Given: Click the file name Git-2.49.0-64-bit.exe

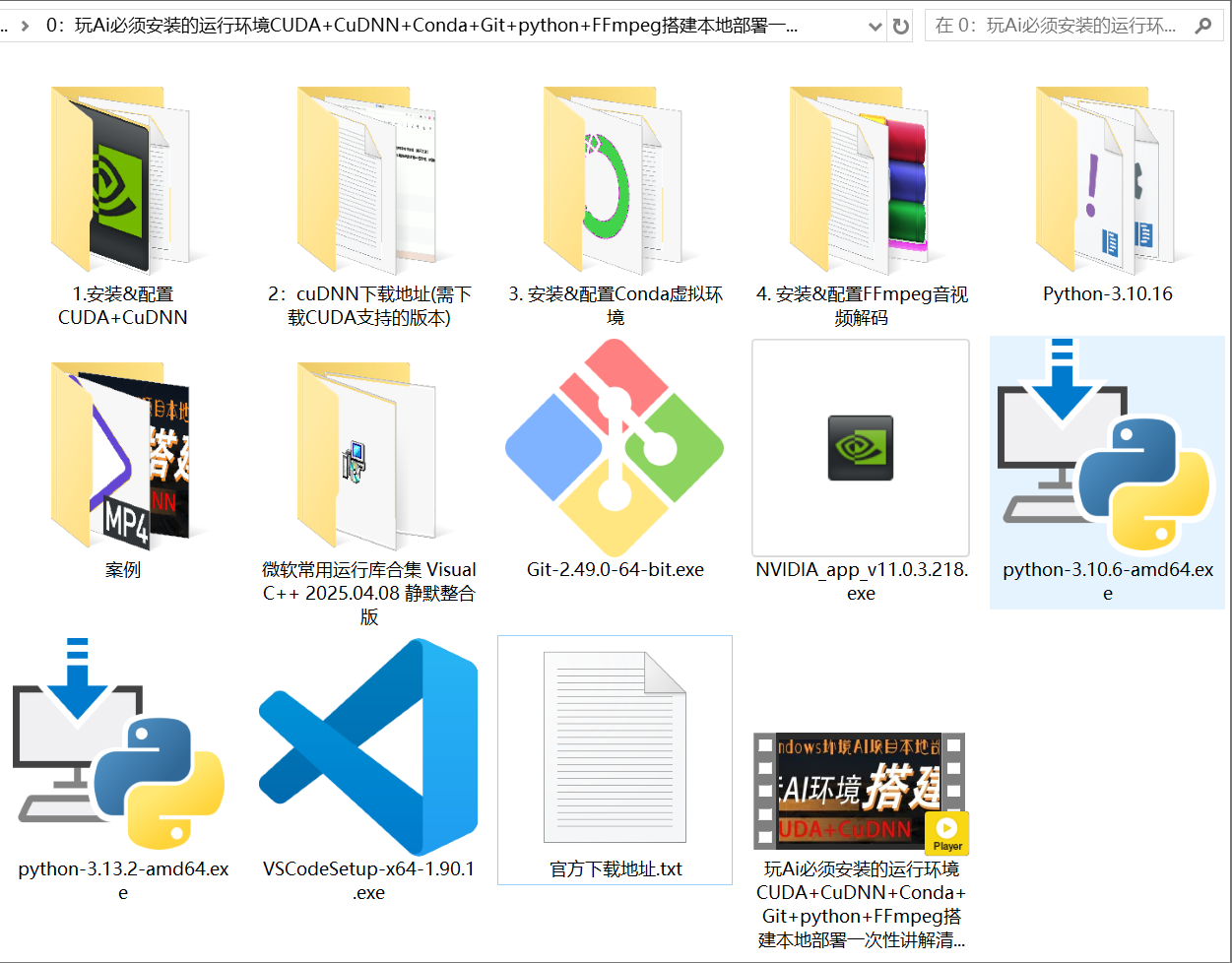Looking at the screenshot, I should point(616,570).
